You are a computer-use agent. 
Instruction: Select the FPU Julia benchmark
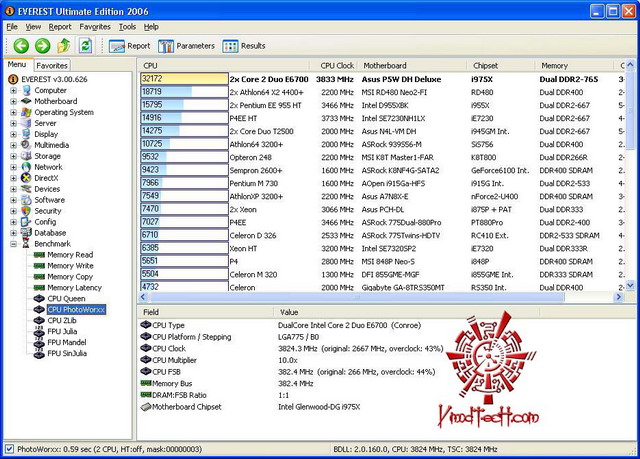(x=56, y=331)
